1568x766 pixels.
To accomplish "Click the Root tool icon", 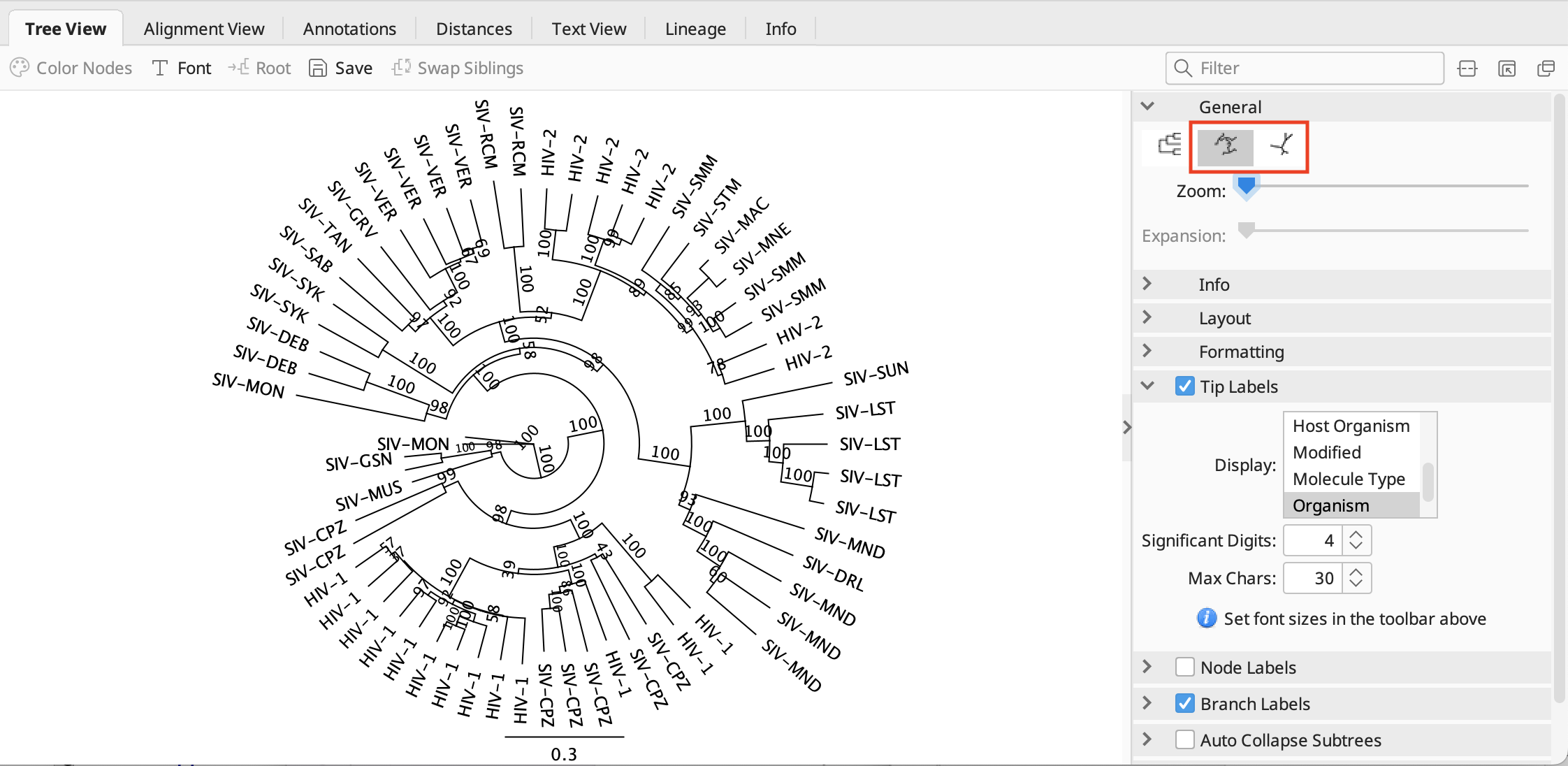I will (x=238, y=68).
